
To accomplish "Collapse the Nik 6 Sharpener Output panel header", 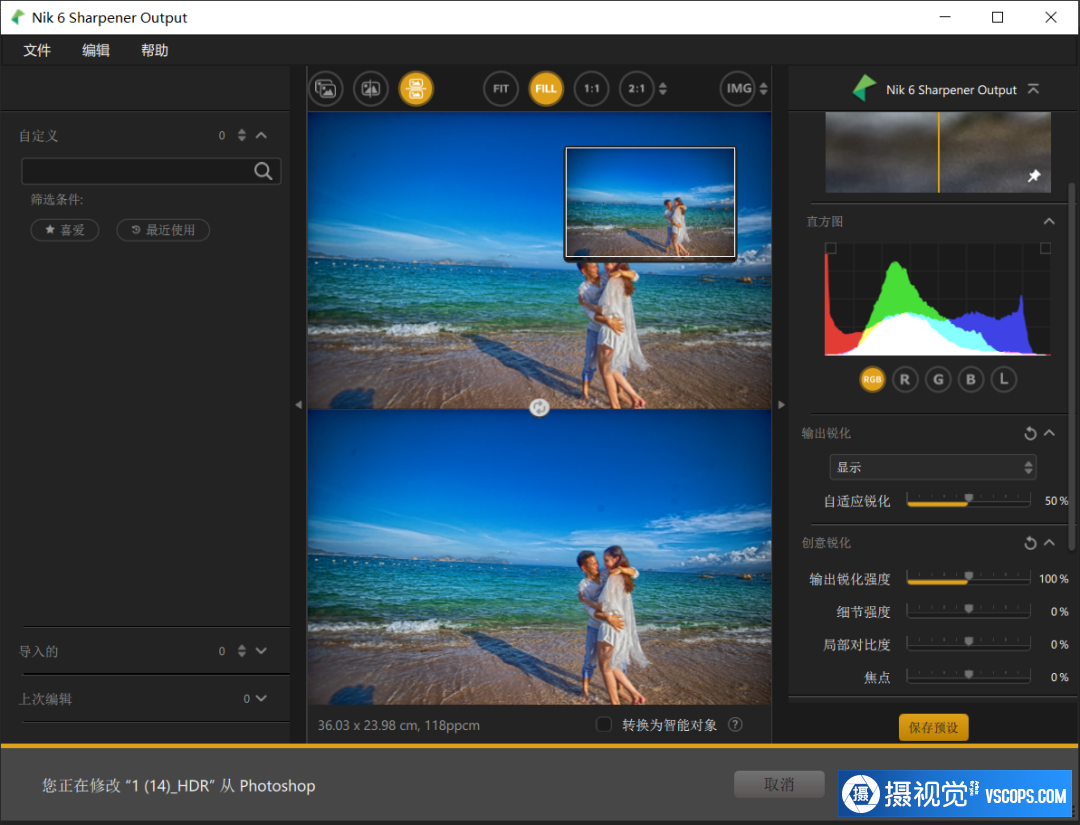I will 1033,90.
